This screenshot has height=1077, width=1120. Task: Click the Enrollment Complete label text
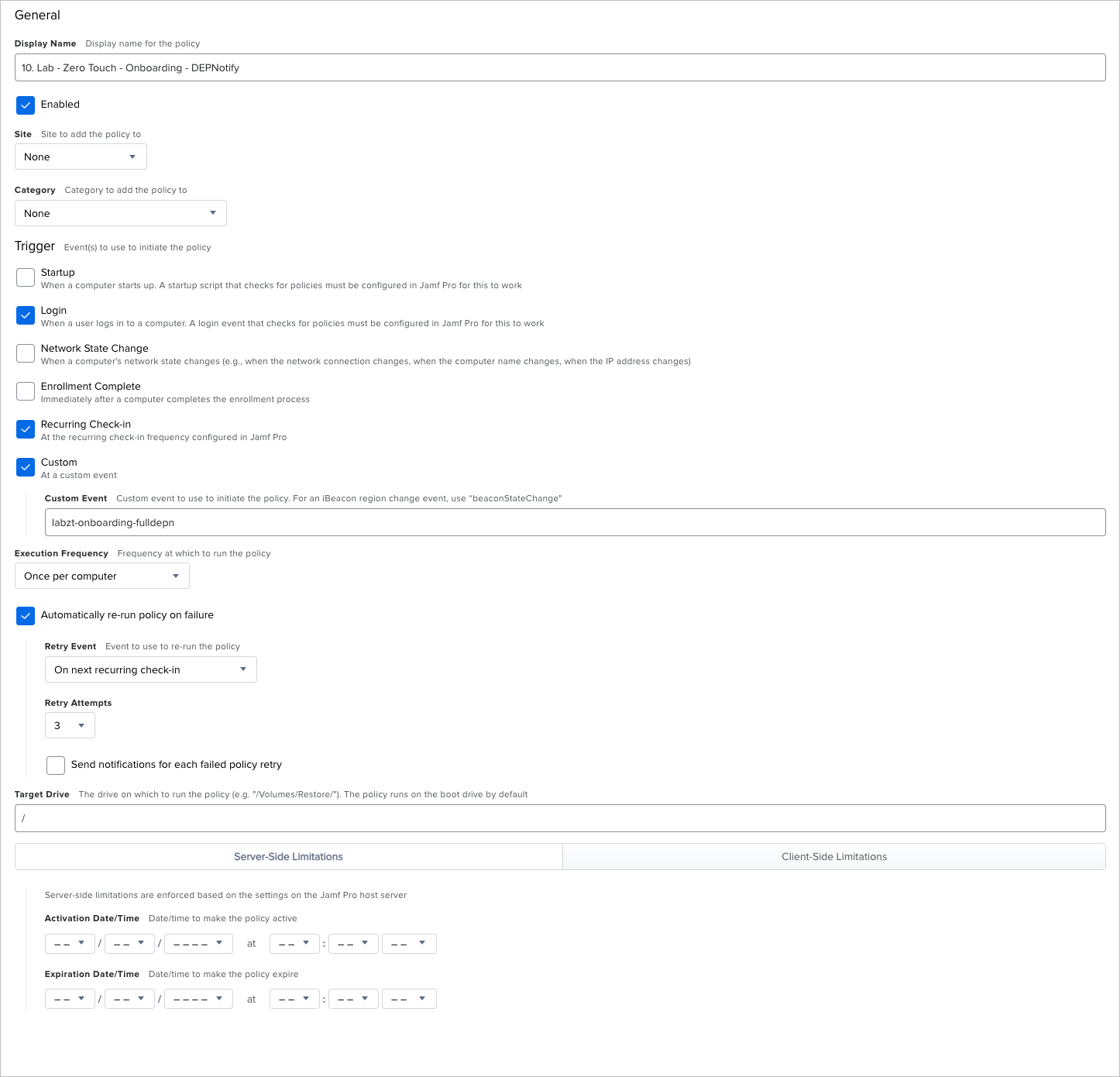[x=91, y=386]
